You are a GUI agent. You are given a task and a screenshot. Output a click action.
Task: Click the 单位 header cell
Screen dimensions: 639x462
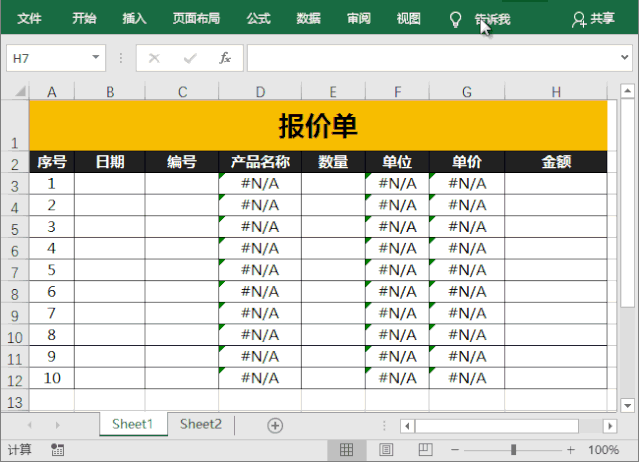pos(397,162)
